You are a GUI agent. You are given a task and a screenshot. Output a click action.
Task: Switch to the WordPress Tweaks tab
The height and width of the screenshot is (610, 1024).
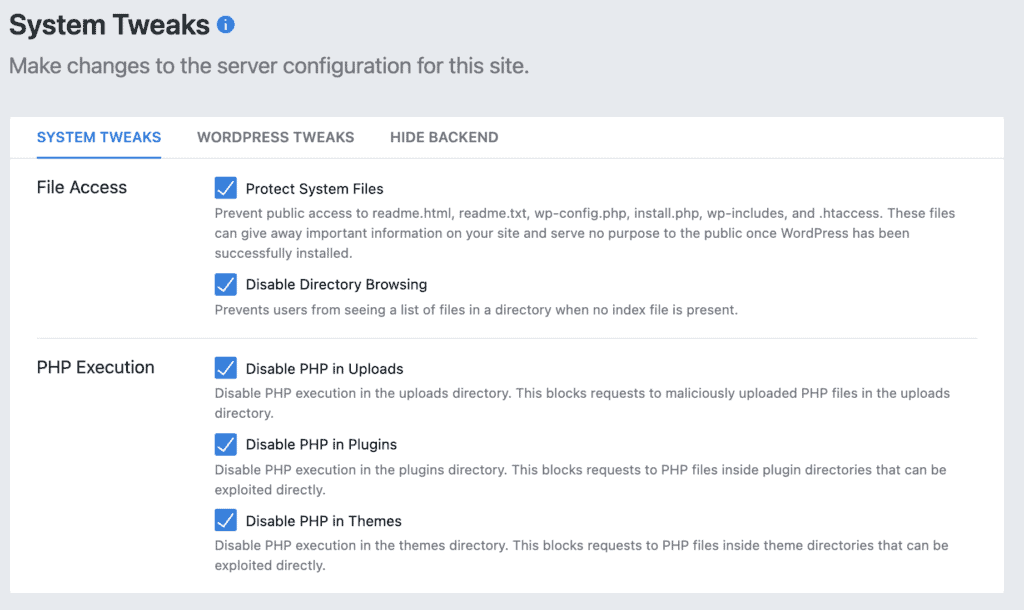coord(275,137)
